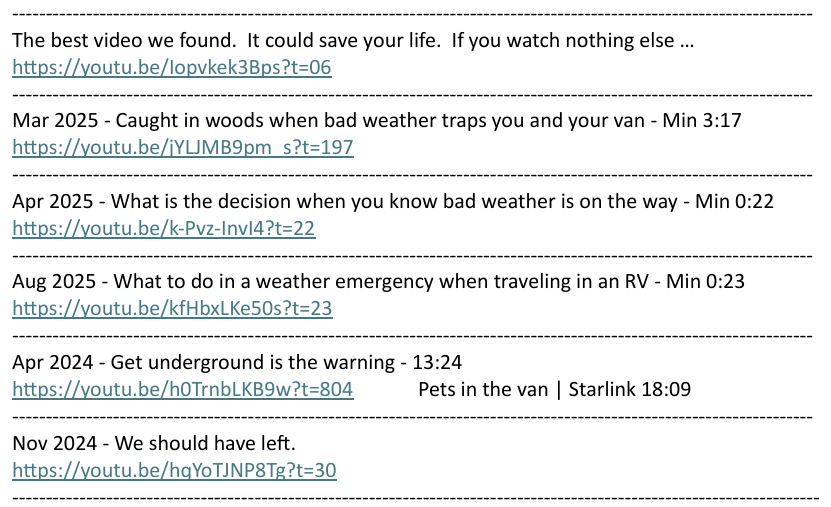
Task: Open the youtu.be link ending in t=23
Action: tap(171, 308)
